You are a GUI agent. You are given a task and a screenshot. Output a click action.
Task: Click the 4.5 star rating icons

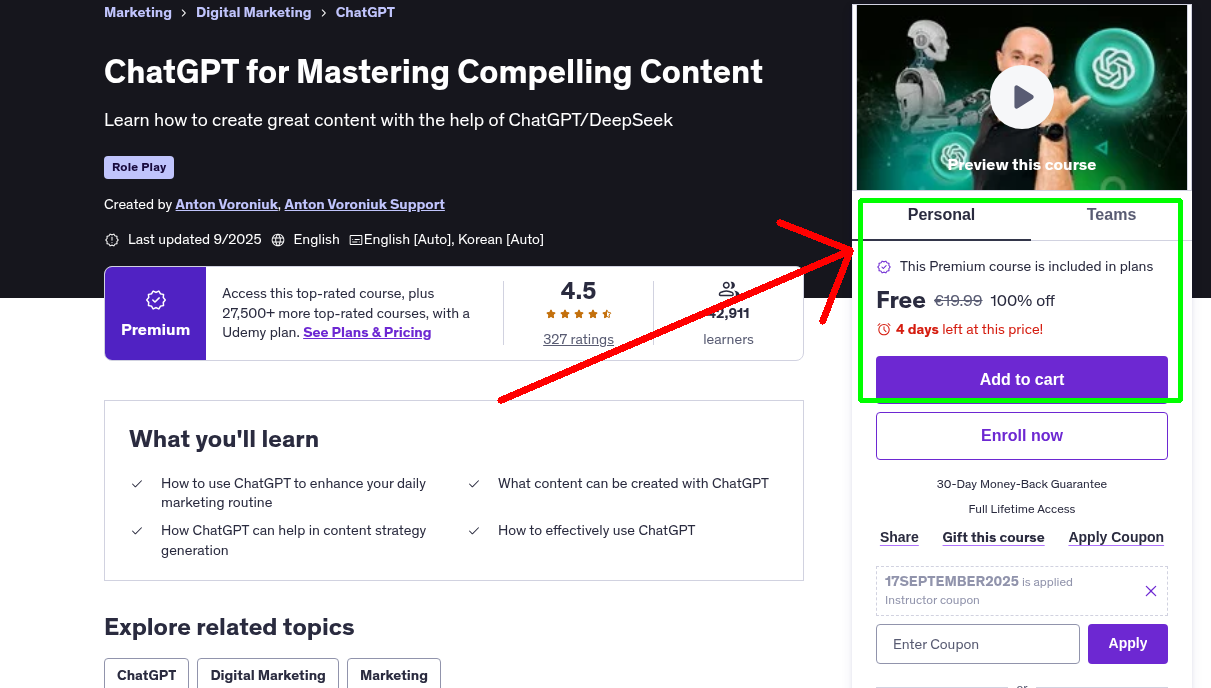click(x=578, y=314)
